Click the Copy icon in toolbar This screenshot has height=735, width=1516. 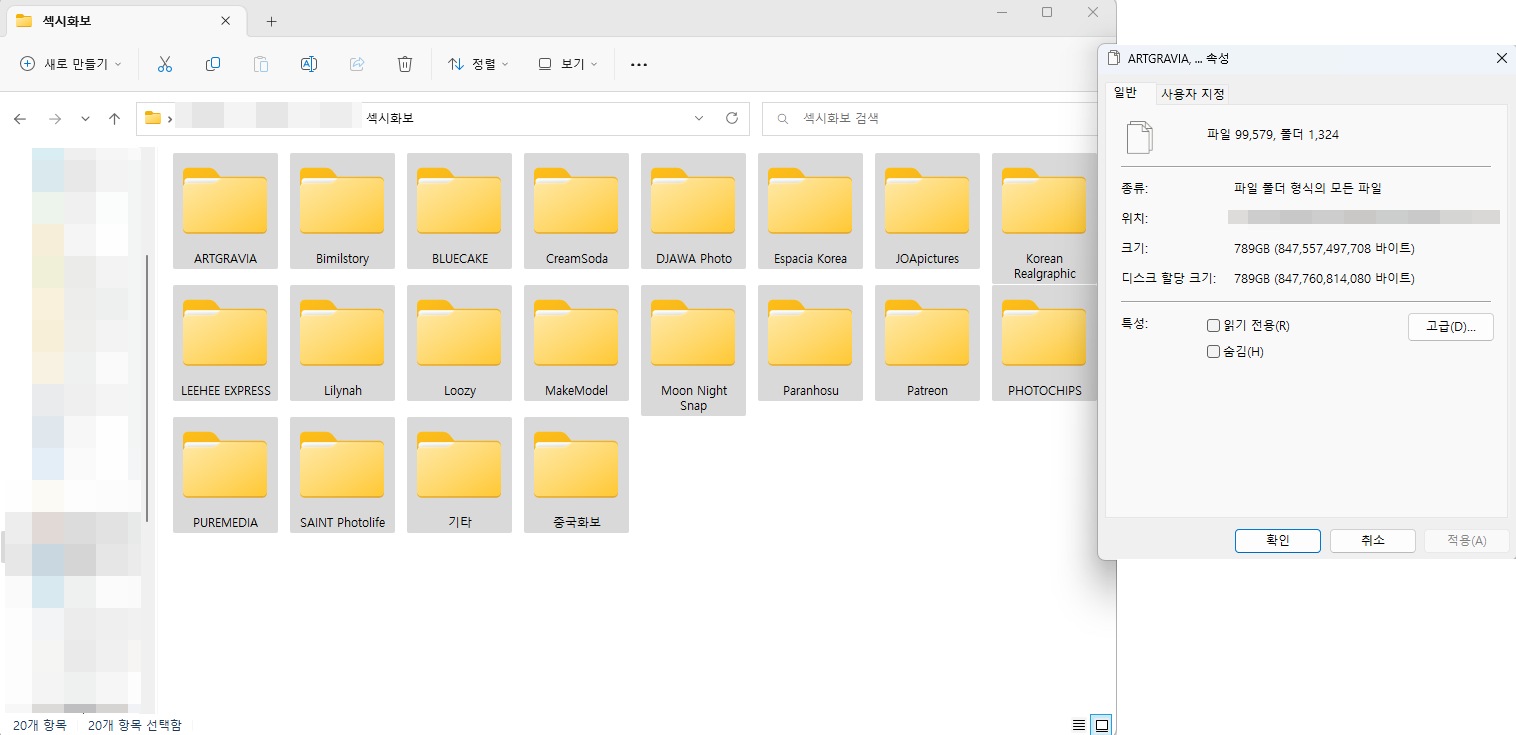(x=213, y=64)
